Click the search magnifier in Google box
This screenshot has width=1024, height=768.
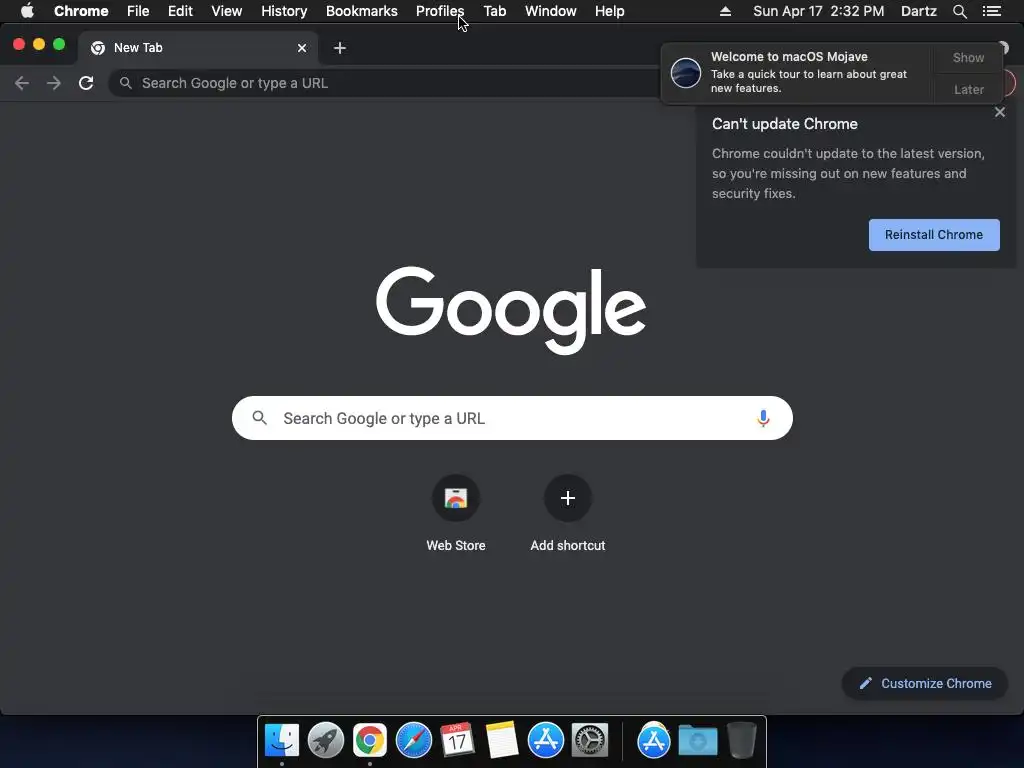point(259,418)
